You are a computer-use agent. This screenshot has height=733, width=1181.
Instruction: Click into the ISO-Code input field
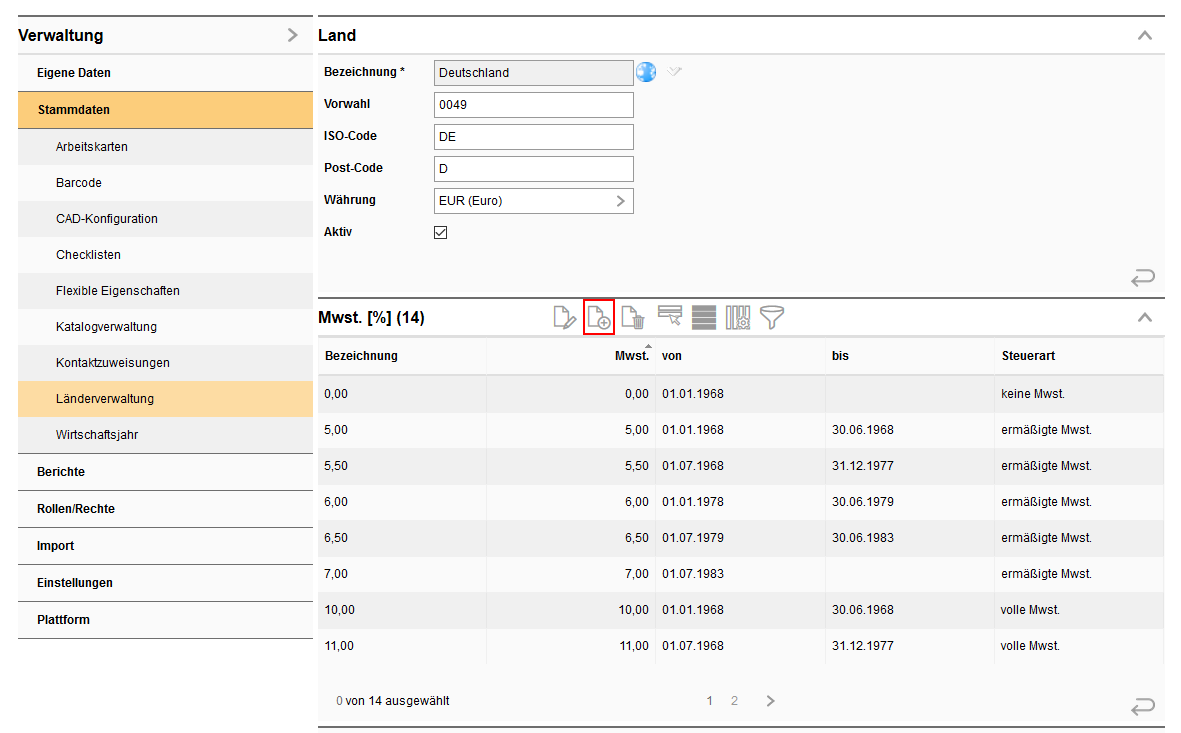click(534, 137)
